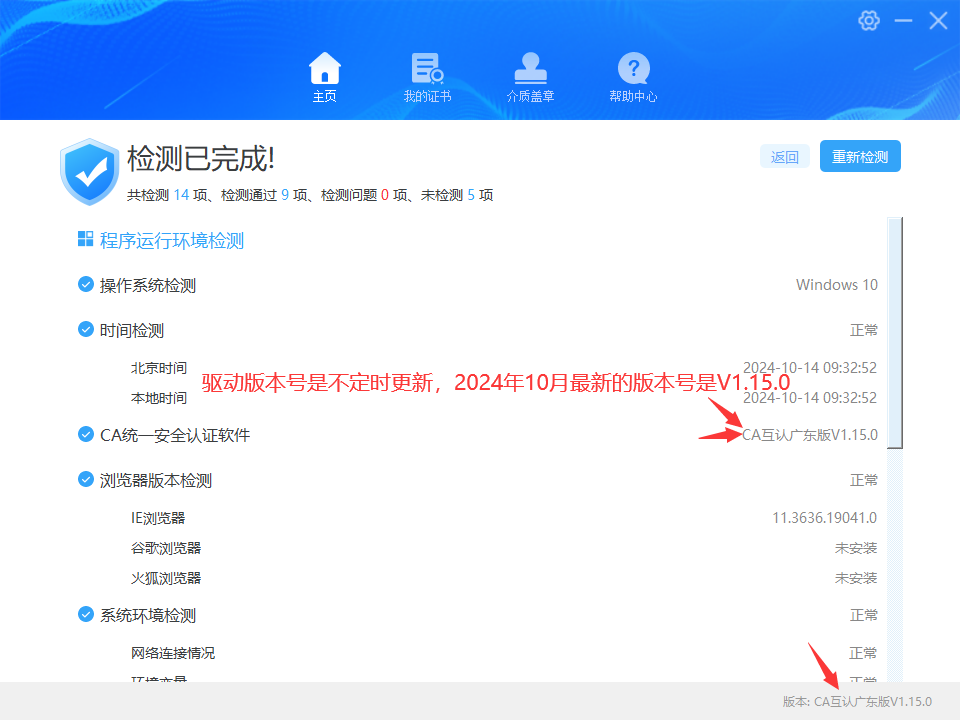Collapse the 时间检测 section
Viewport: 960px width, 720px height.
point(132,330)
